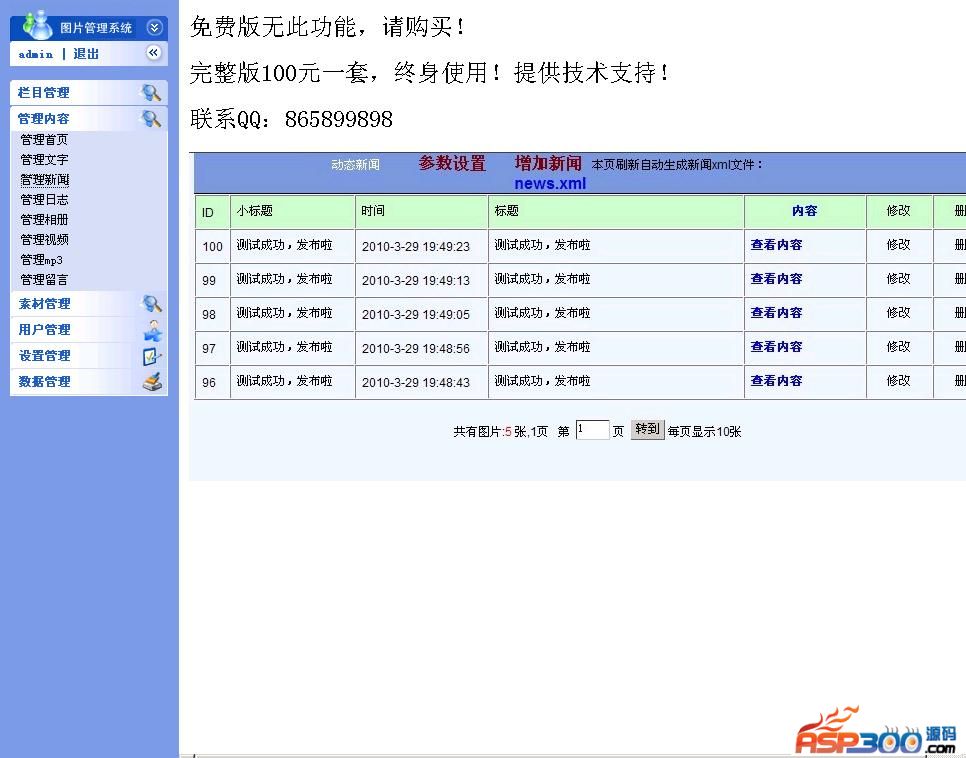Select 管理mp3 in the sidebar
Screen dimensions: 966x758
tap(41, 260)
